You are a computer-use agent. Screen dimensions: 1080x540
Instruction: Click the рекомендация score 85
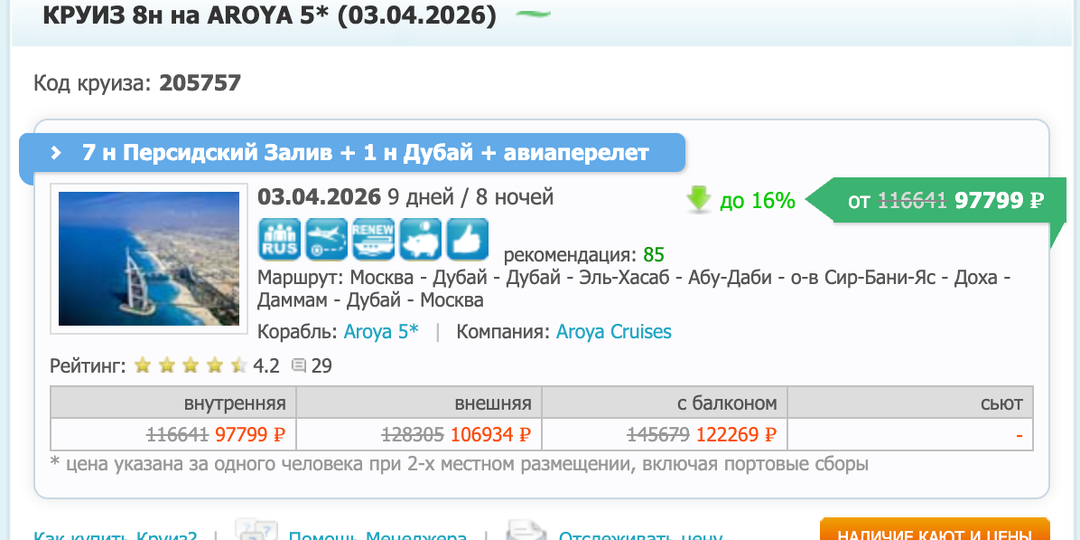tap(654, 255)
